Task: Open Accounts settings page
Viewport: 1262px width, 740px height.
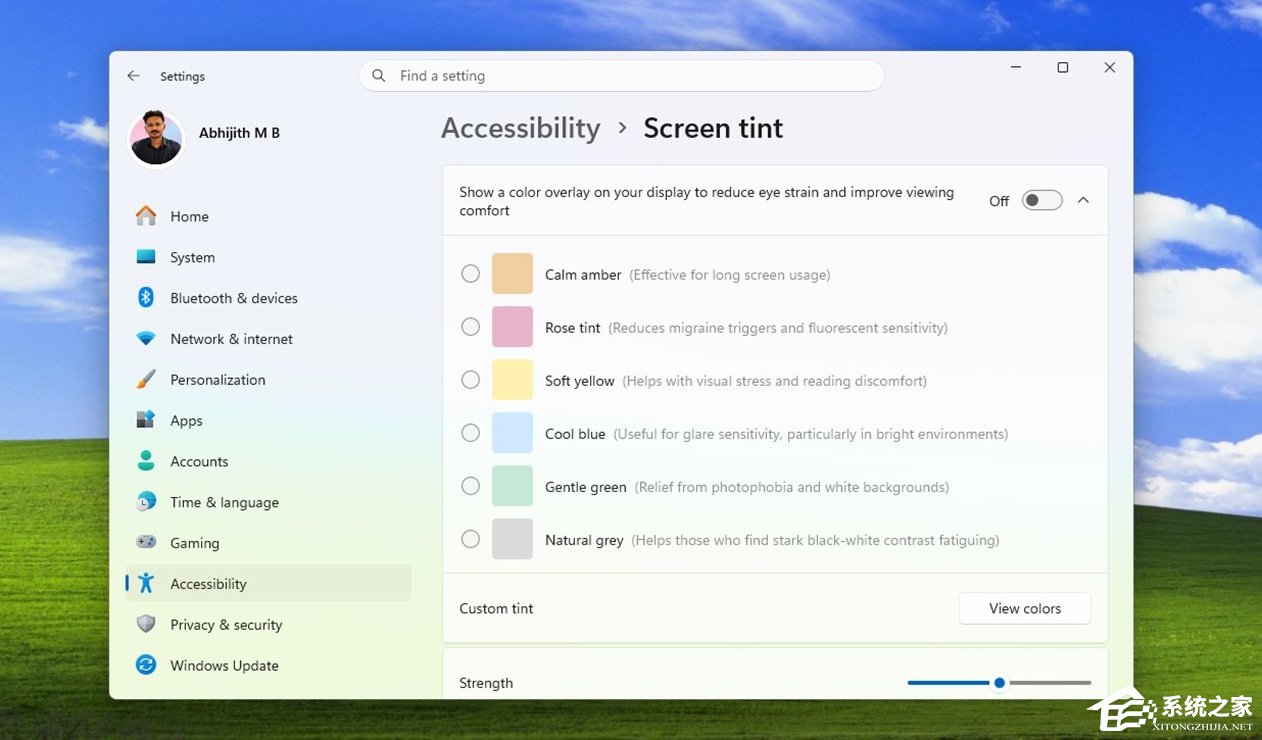Action: coord(268,461)
